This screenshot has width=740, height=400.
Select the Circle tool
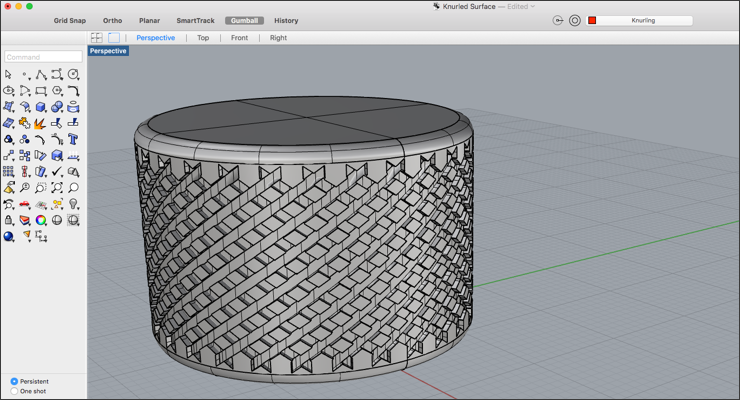click(x=73, y=75)
